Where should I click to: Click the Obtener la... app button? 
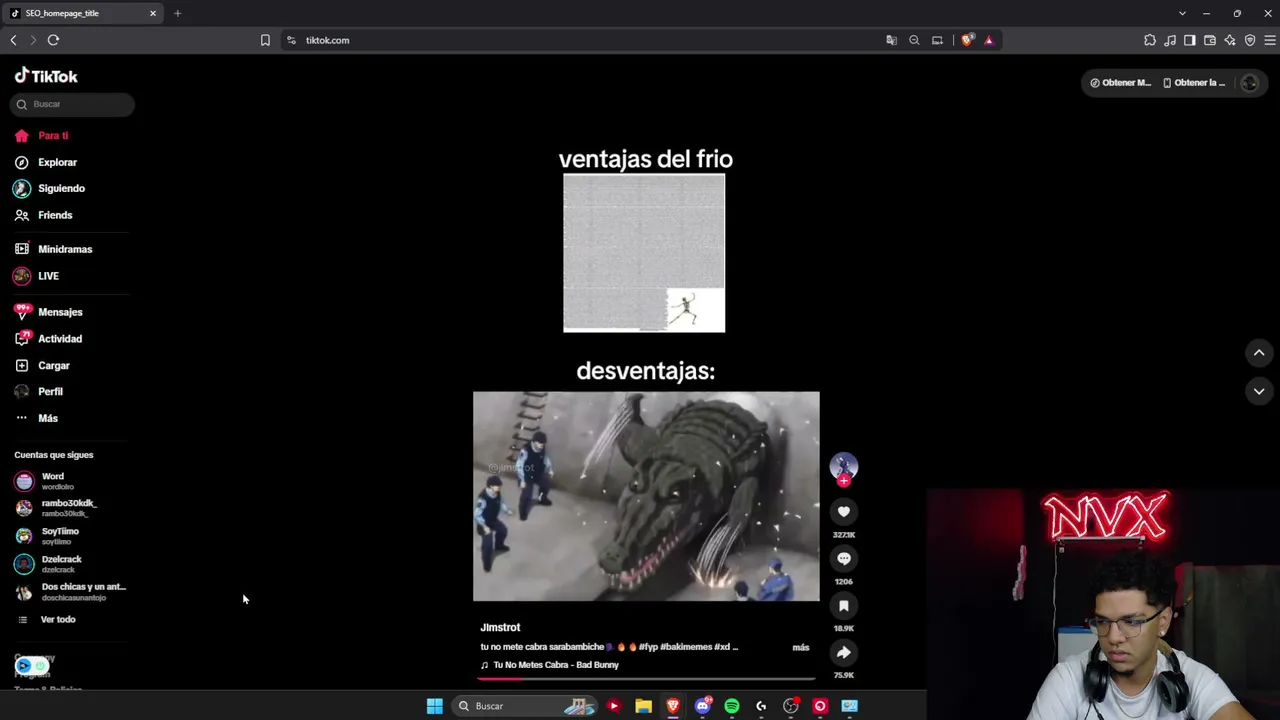(x=1194, y=83)
